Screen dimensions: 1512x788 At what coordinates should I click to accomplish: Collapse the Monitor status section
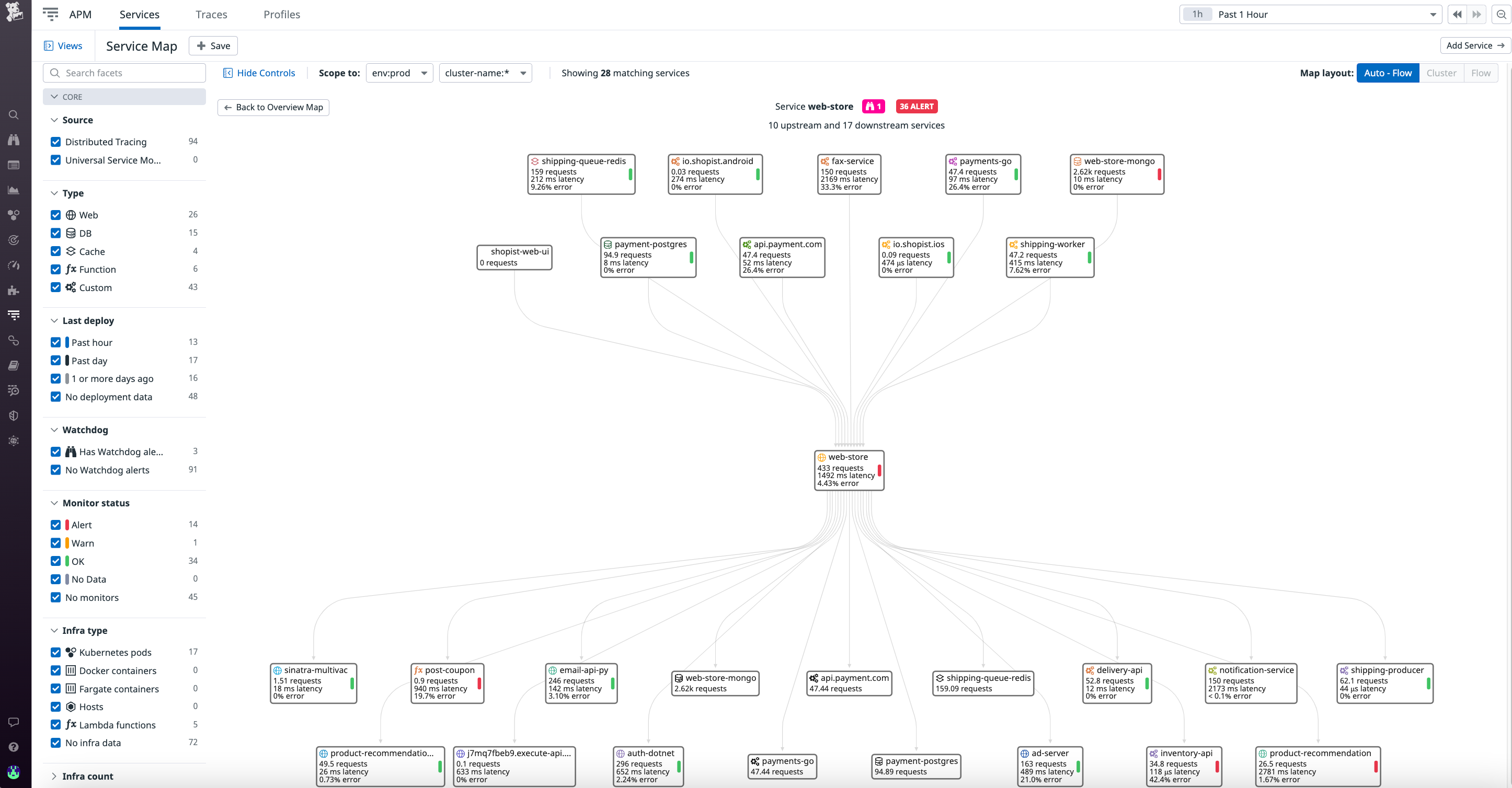coord(54,503)
